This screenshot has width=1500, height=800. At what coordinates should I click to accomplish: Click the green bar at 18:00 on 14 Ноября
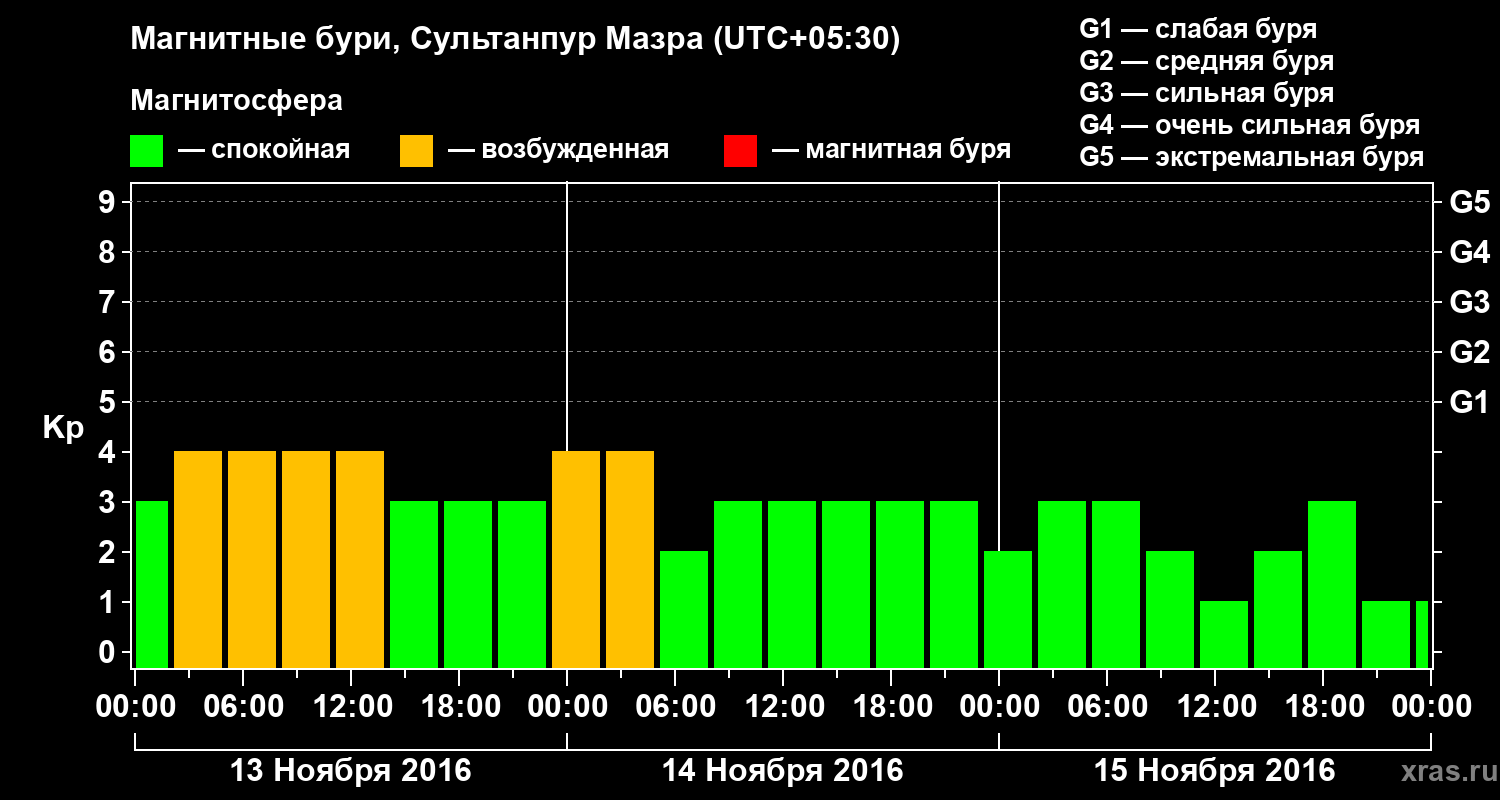(900, 584)
